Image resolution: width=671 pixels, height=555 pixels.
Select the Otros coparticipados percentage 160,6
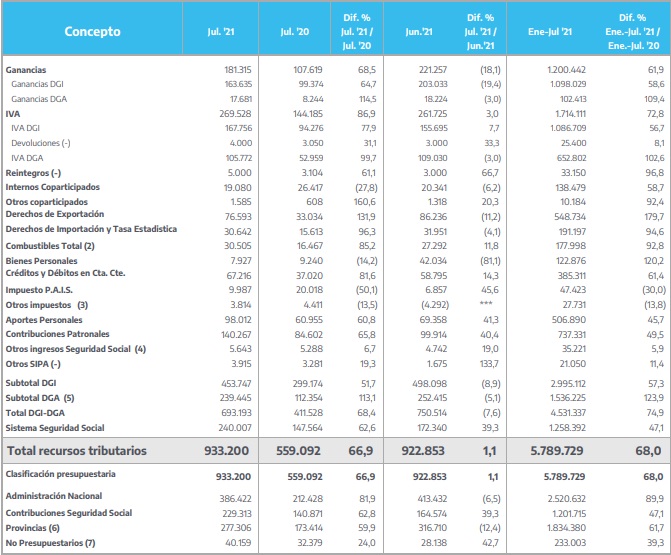click(365, 202)
